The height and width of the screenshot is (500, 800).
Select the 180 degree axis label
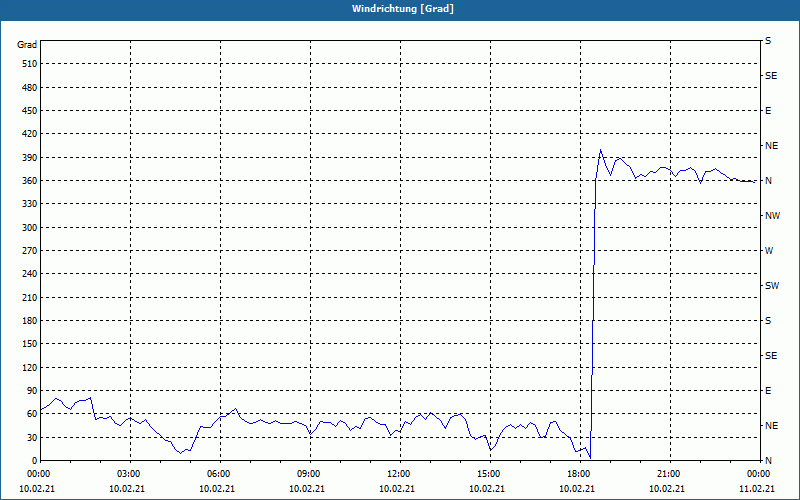point(29,320)
